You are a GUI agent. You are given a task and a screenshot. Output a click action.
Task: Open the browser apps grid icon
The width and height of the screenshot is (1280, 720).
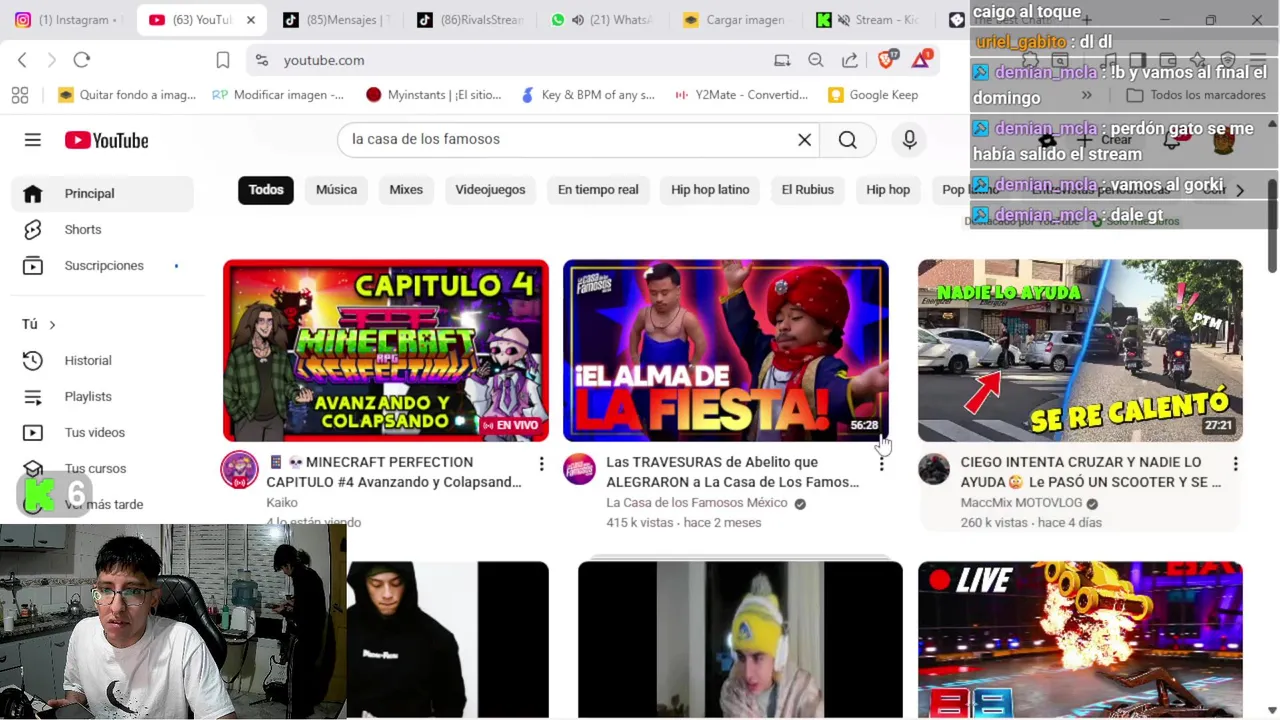(x=20, y=95)
